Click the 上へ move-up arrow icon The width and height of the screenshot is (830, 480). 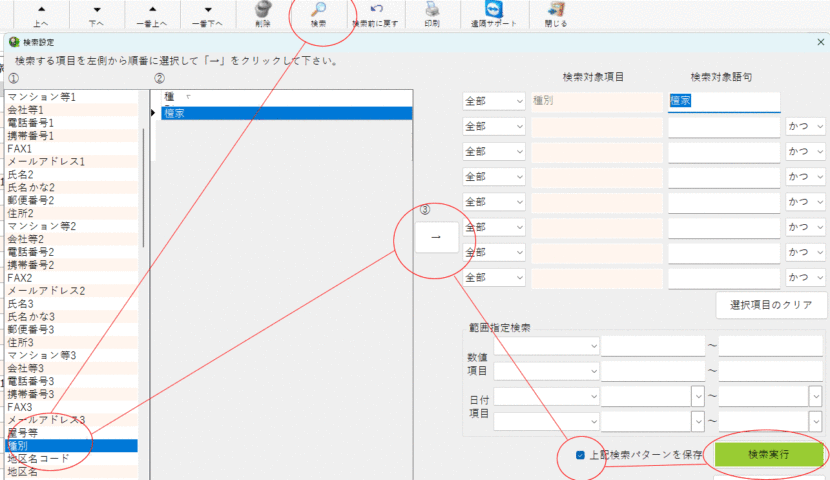[42, 9]
